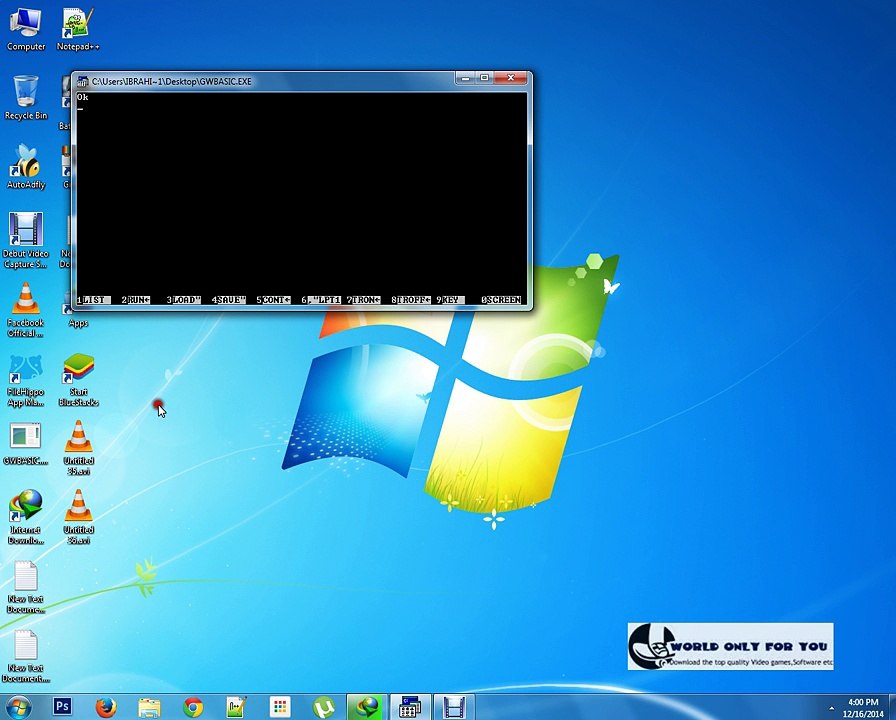Image resolution: width=896 pixels, height=720 pixels.
Task: Click the 0 SCREEN function key label
Action: [x=501, y=299]
